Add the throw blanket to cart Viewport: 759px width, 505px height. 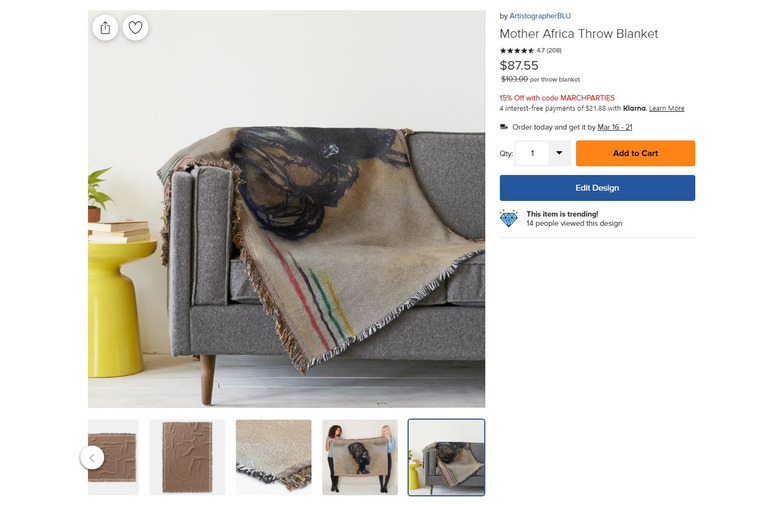[x=635, y=153]
